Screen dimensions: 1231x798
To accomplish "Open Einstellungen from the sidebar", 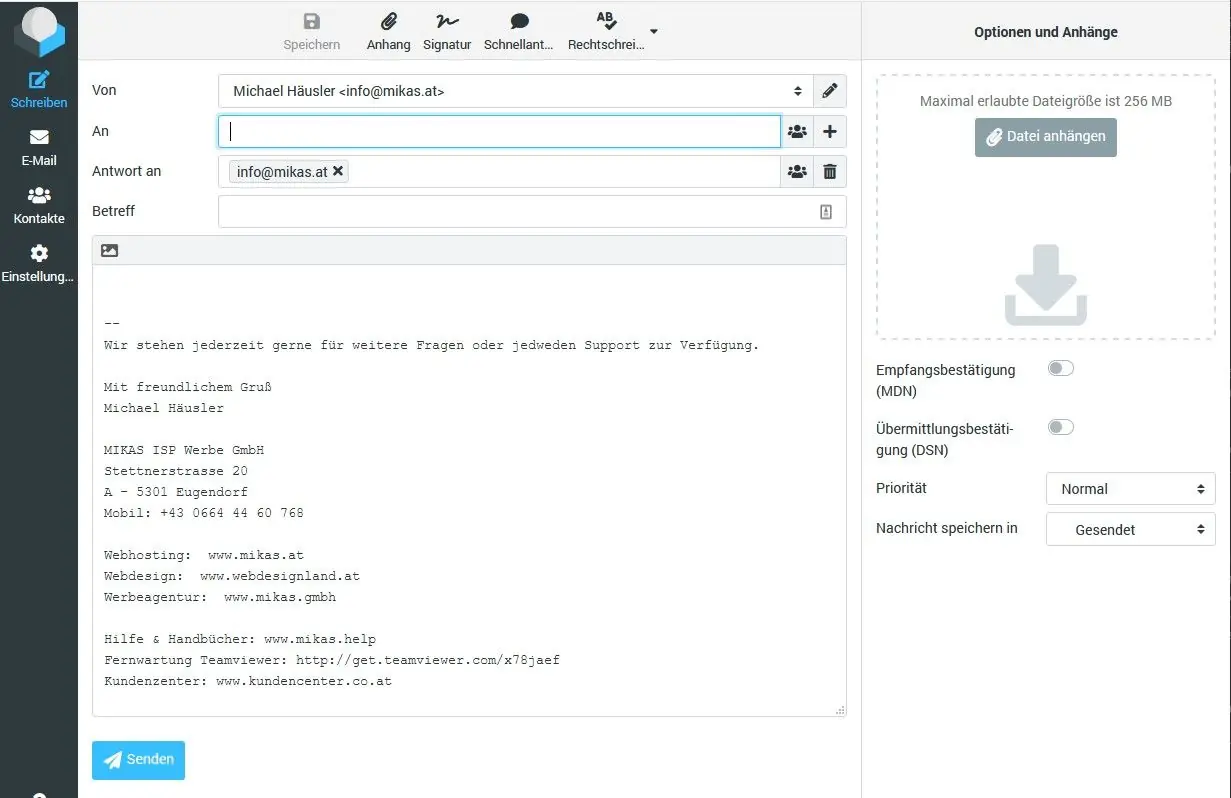I will [x=38, y=263].
